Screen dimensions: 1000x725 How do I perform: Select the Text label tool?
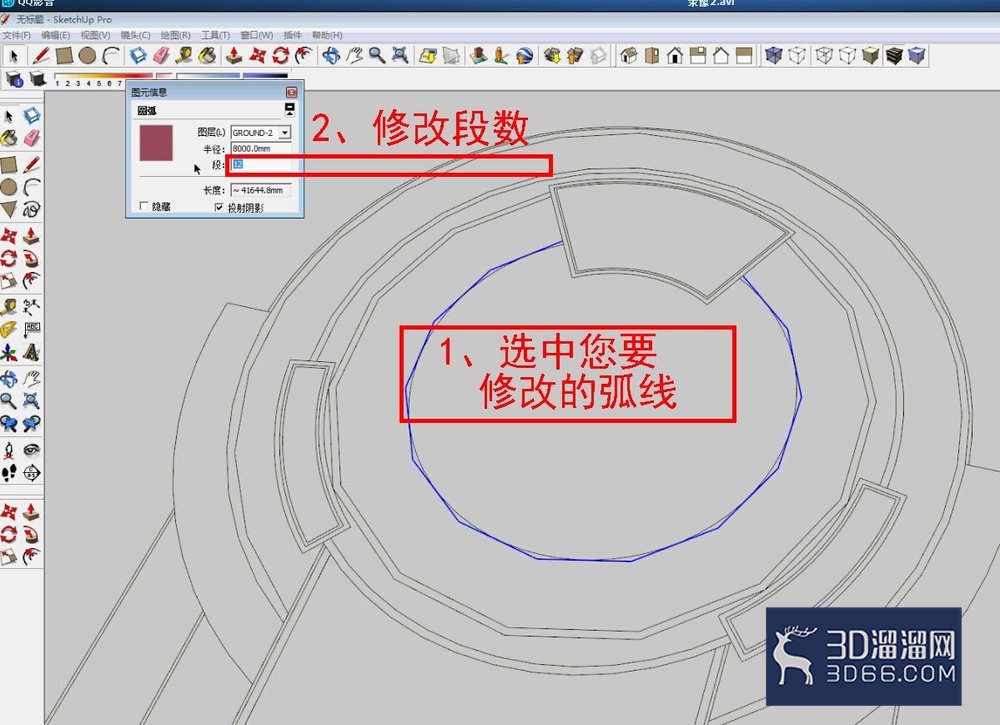[x=31, y=329]
